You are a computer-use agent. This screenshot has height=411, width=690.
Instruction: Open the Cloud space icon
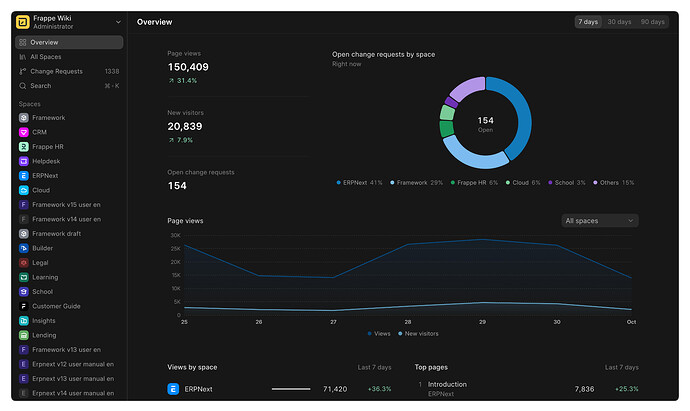tap(24, 190)
